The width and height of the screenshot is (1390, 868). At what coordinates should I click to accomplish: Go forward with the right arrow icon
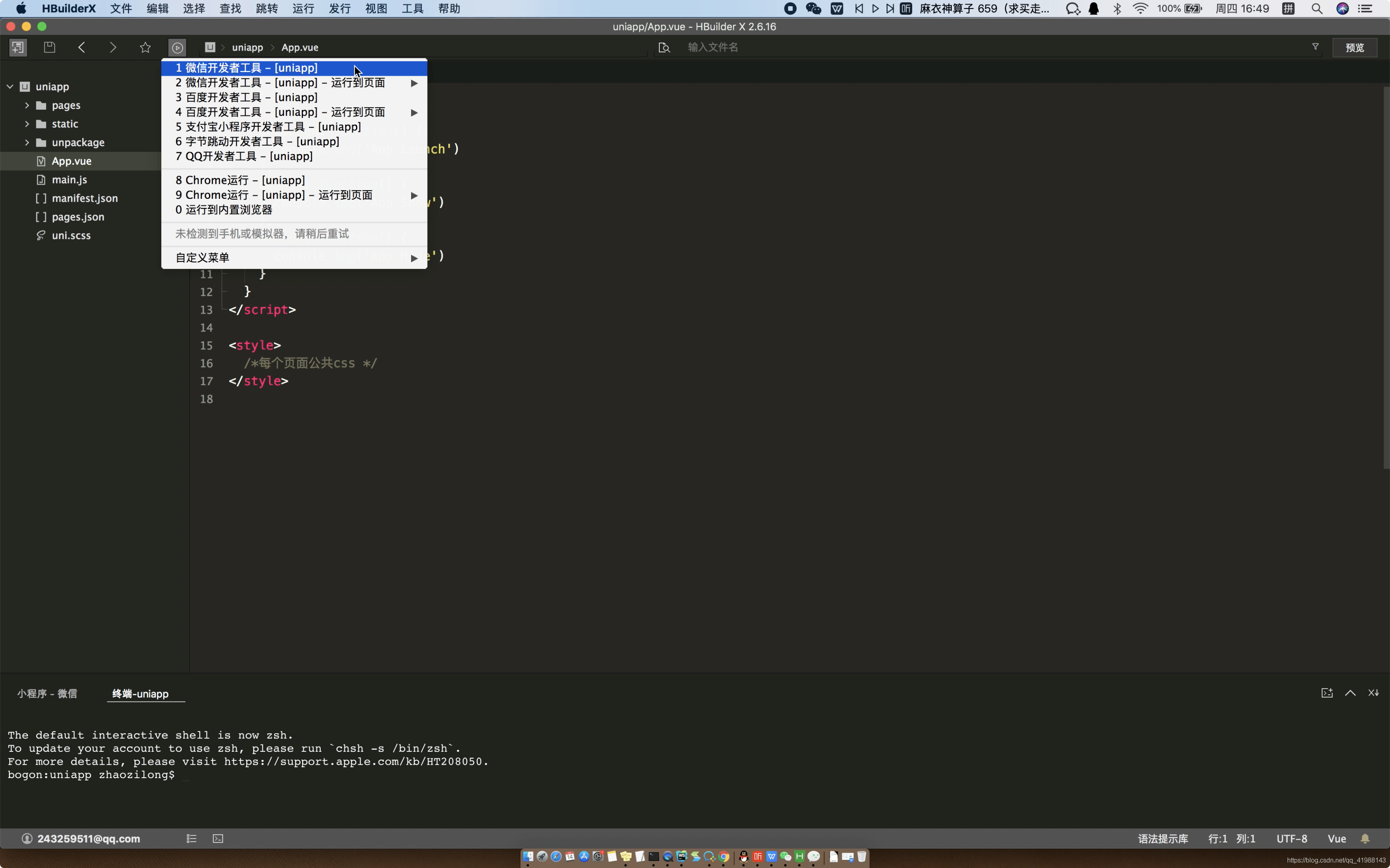(x=113, y=48)
